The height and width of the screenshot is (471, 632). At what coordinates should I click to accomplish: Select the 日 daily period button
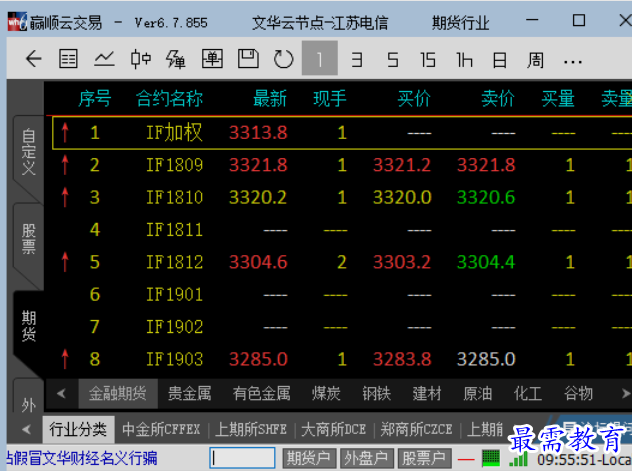click(500, 60)
